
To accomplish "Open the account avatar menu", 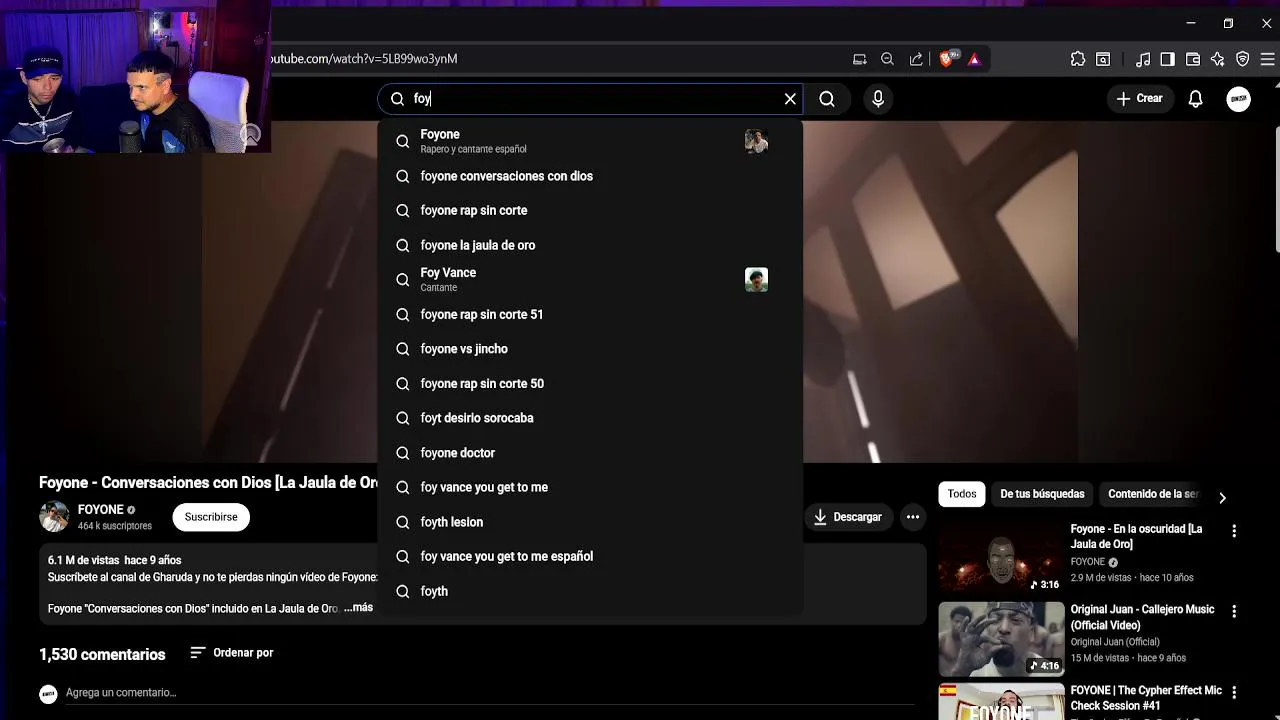I will pyautogui.click(x=1239, y=99).
